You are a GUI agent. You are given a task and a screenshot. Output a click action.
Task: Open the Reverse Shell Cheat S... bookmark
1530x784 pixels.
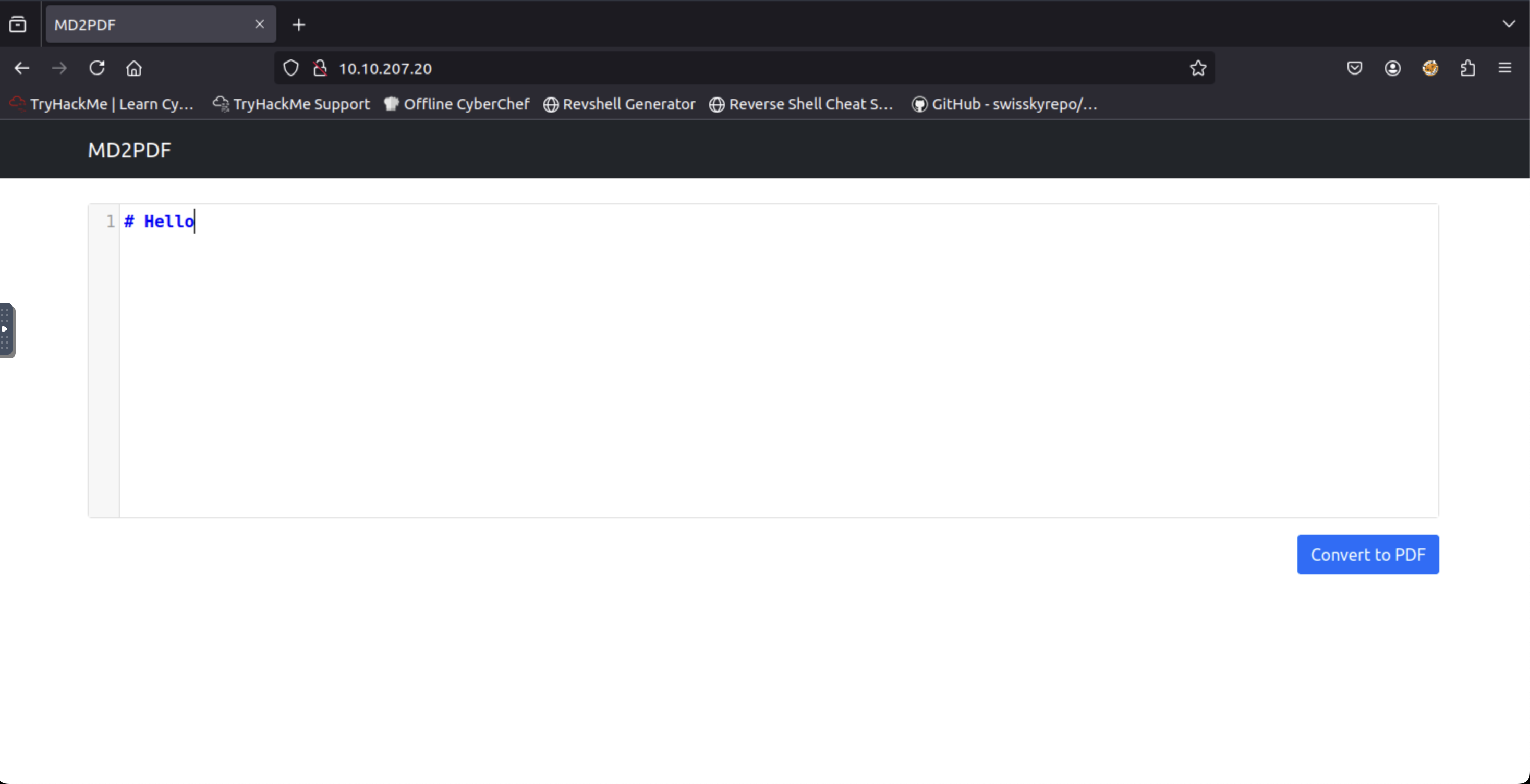800,104
